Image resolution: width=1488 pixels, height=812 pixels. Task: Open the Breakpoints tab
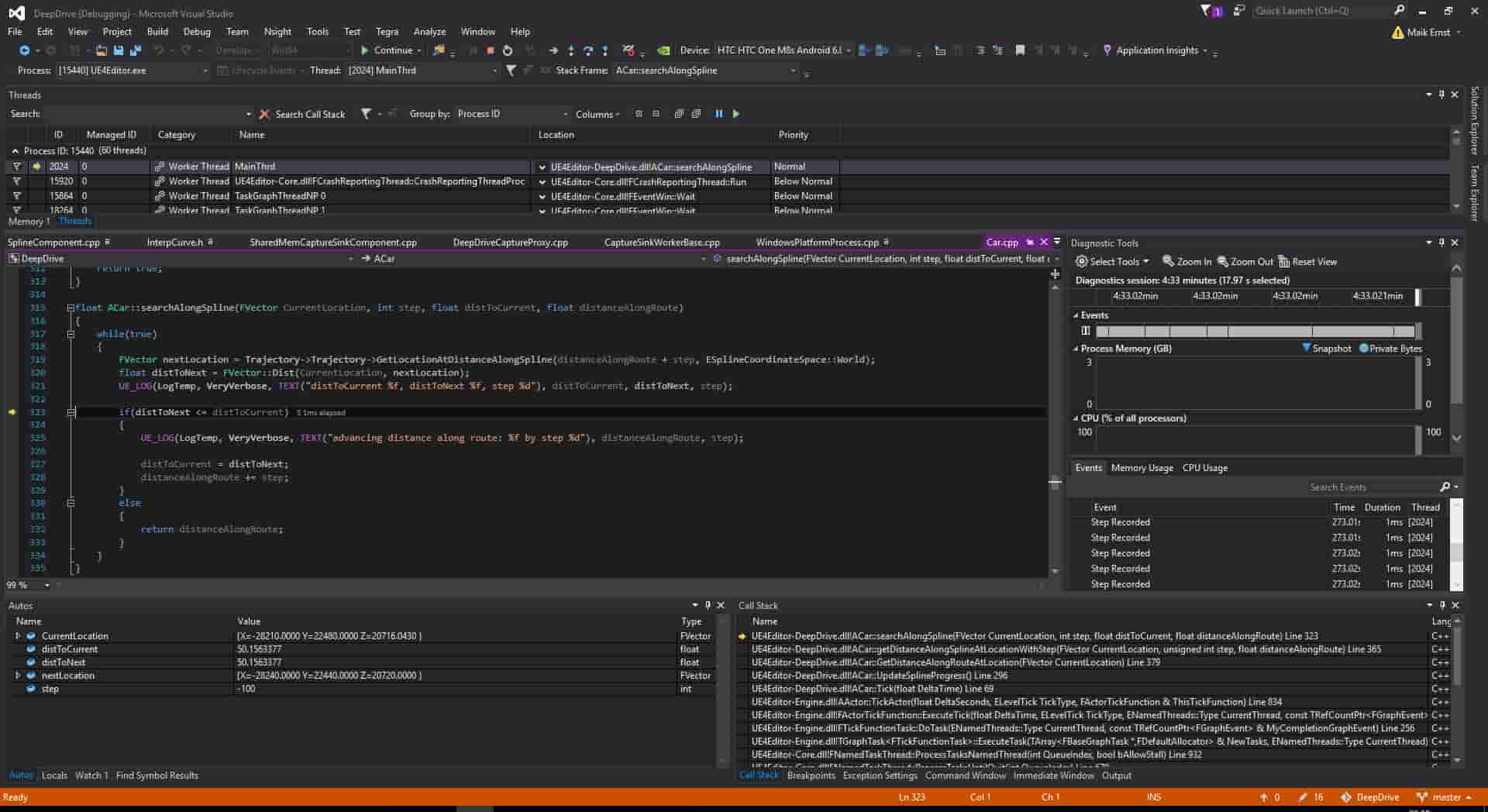click(811, 776)
